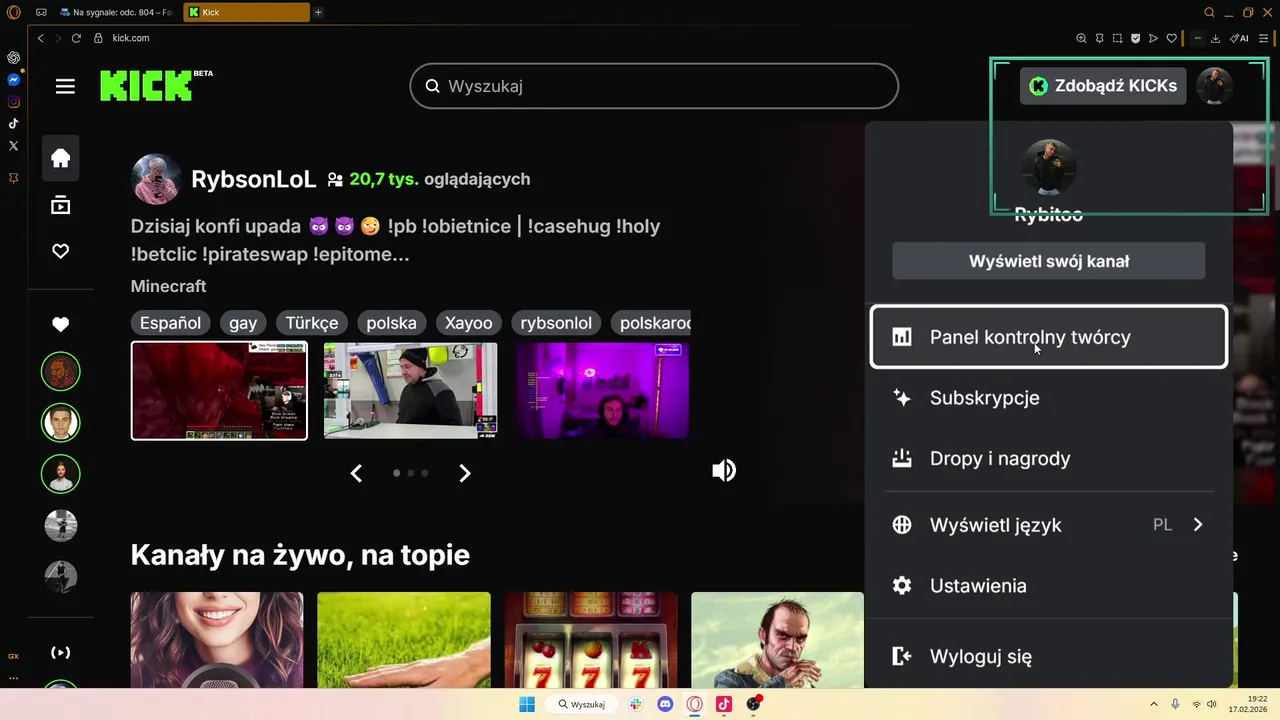Screen dimensions: 1280x720
Task: Open the AI tool in browser toolbar
Action: pos(1239,38)
